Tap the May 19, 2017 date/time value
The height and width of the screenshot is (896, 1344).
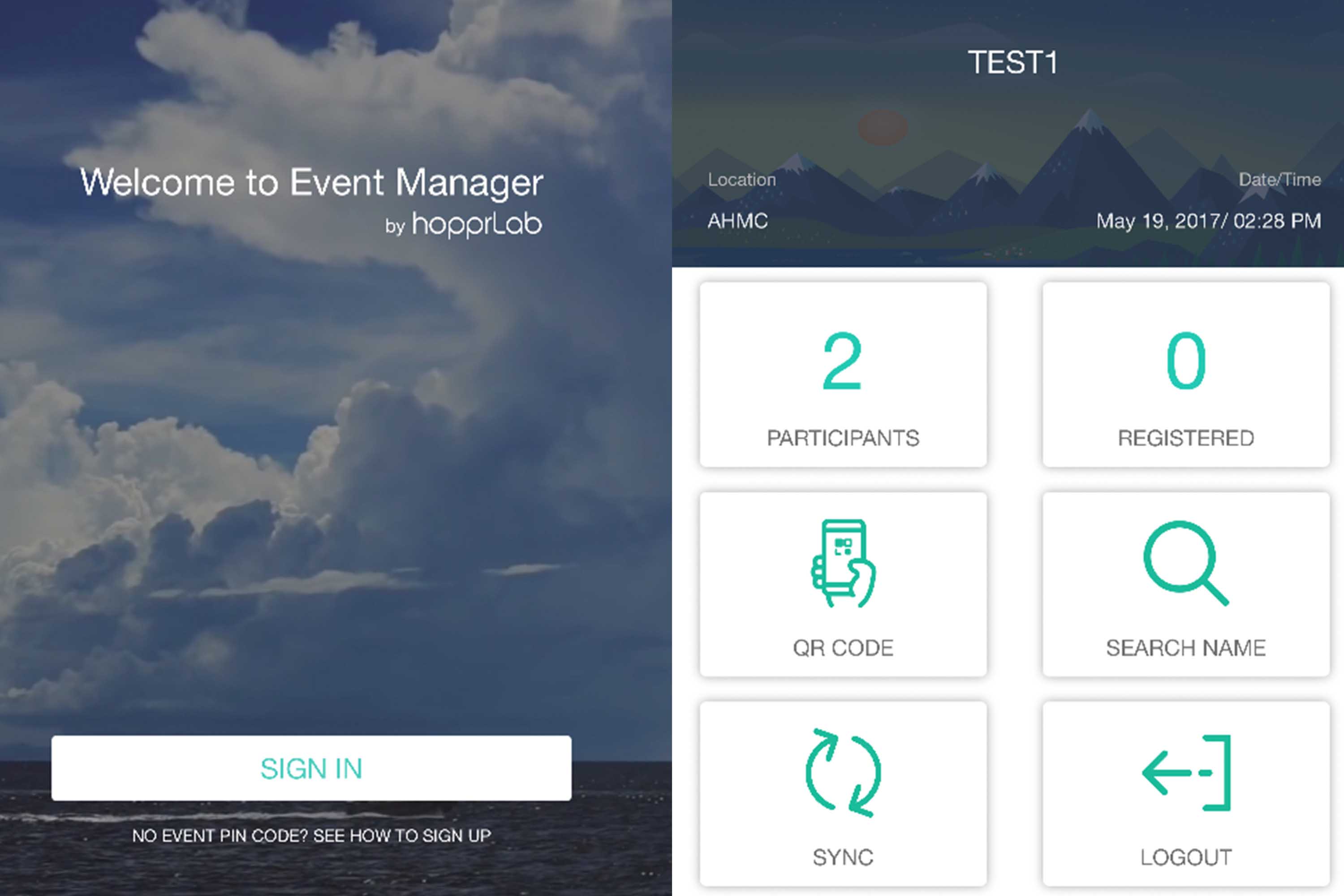pos(1208,221)
